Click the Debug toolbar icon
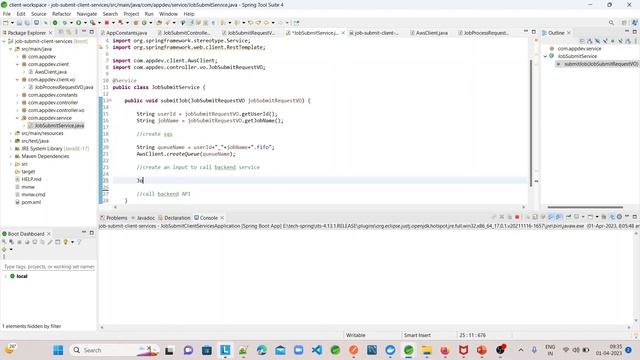The height and width of the screenshot is (360, 640). pyautogui.click(x=64, y=23)
